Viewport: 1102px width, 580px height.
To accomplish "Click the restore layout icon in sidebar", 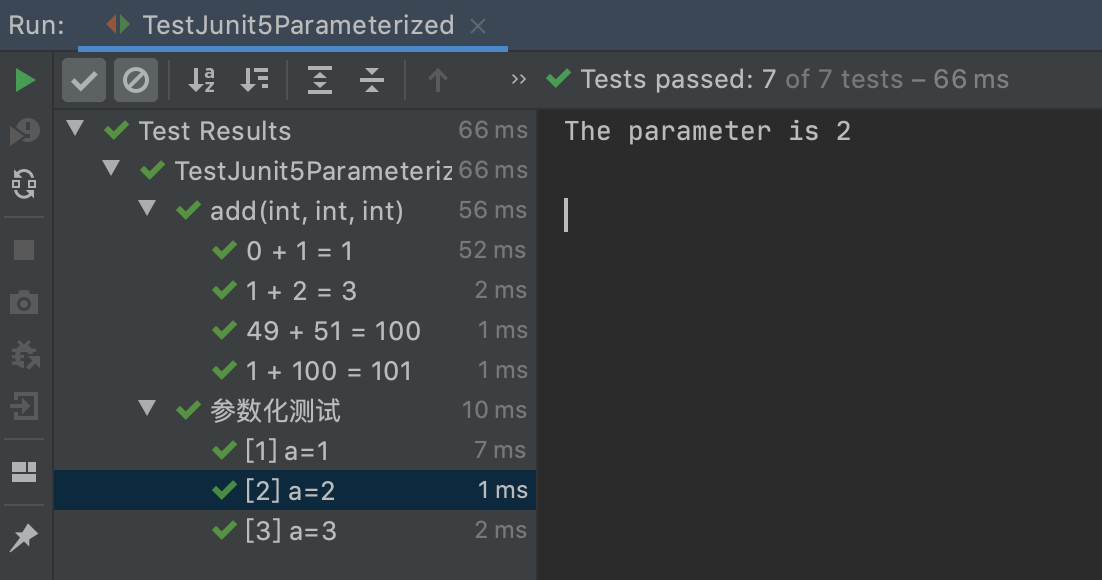I will point(25,472).
